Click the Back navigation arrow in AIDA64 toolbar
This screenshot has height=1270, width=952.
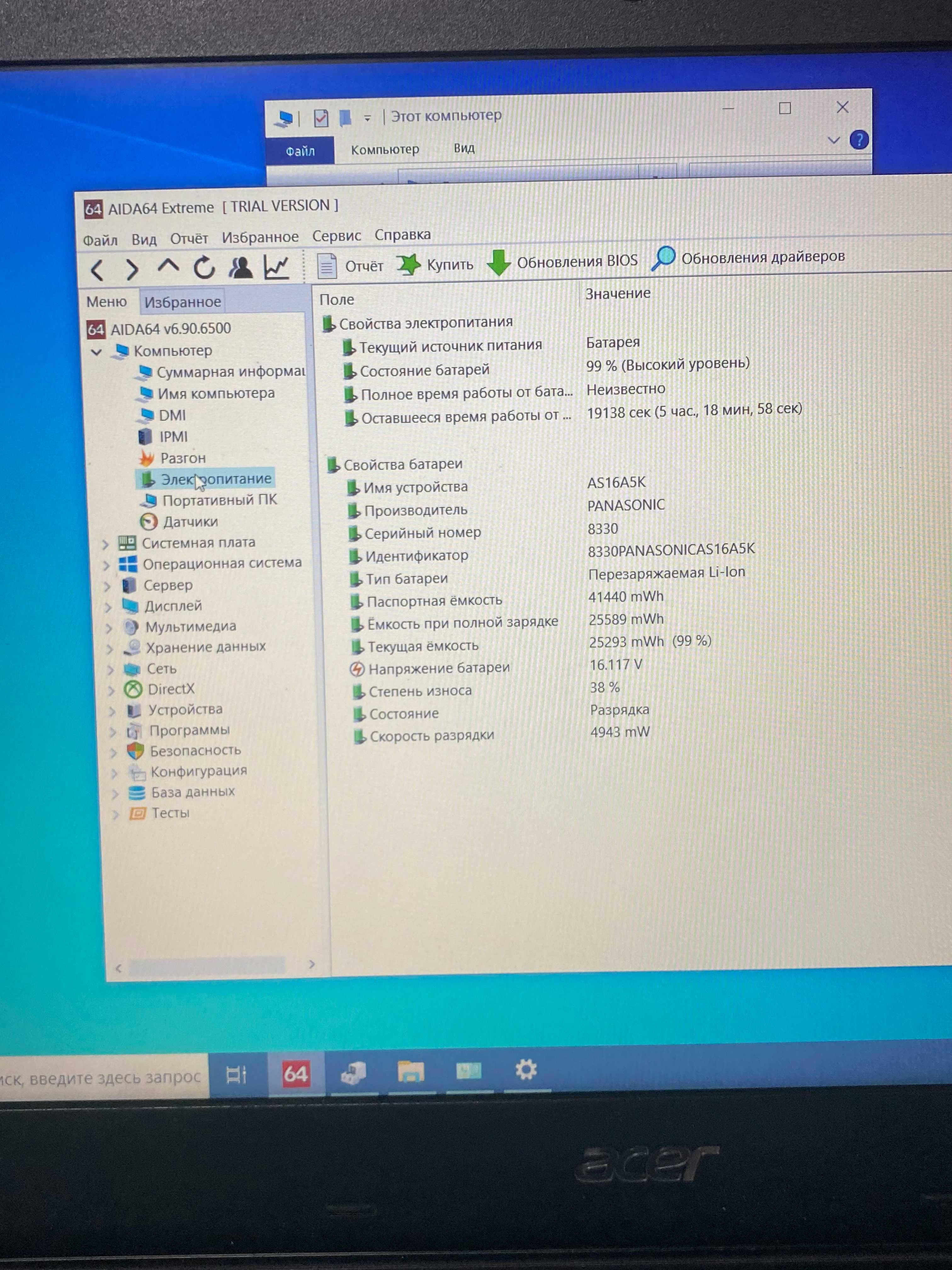click(98, 270)
